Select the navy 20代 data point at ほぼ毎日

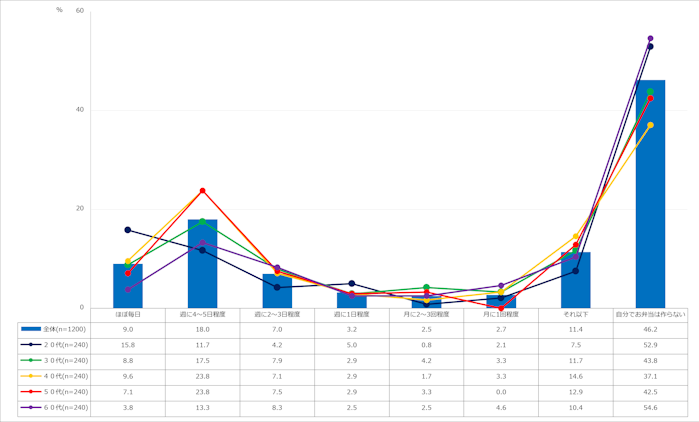click(128, 230)
